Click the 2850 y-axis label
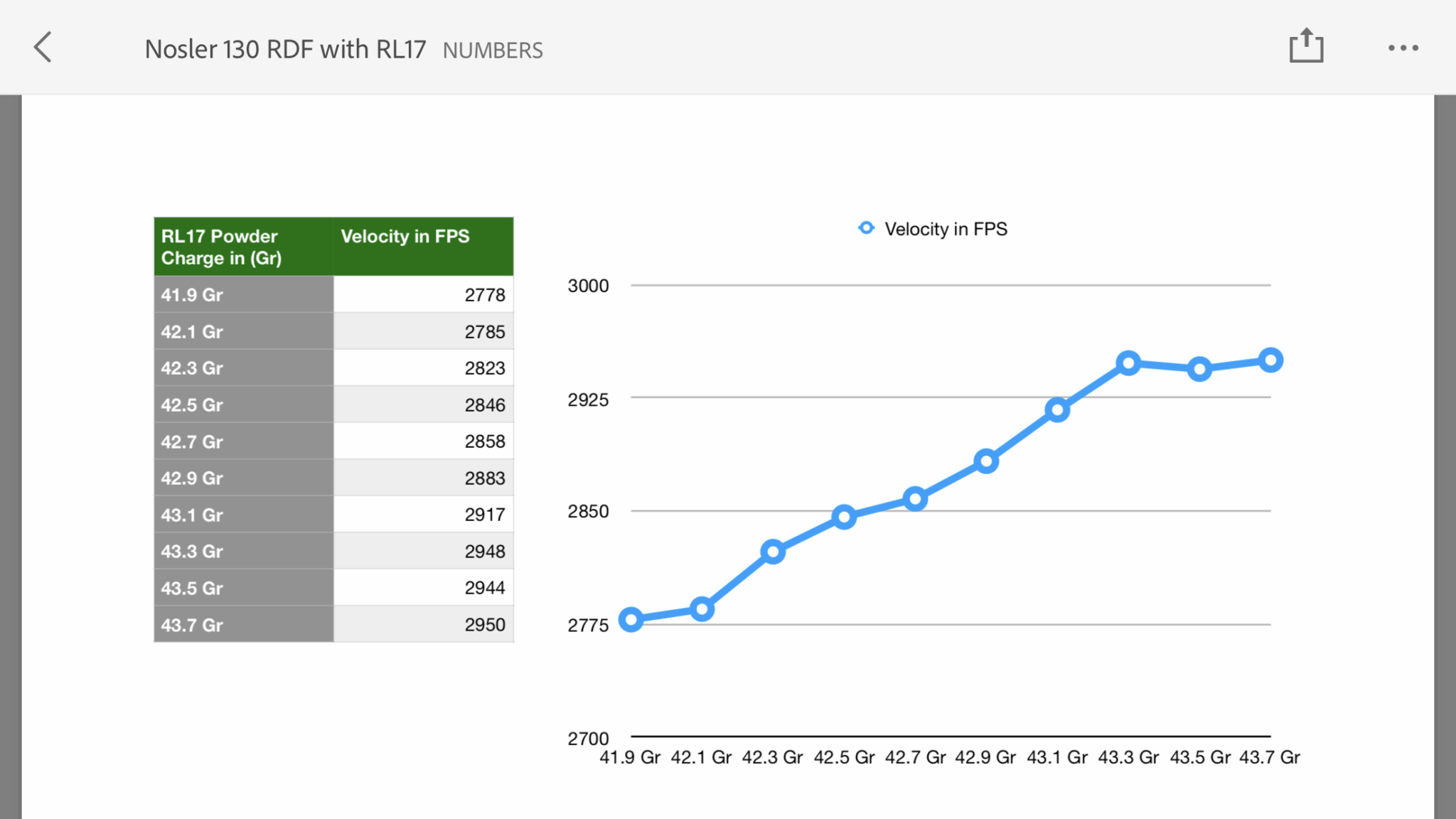This screenshot has width=1456, height=819. pos(588,511)
